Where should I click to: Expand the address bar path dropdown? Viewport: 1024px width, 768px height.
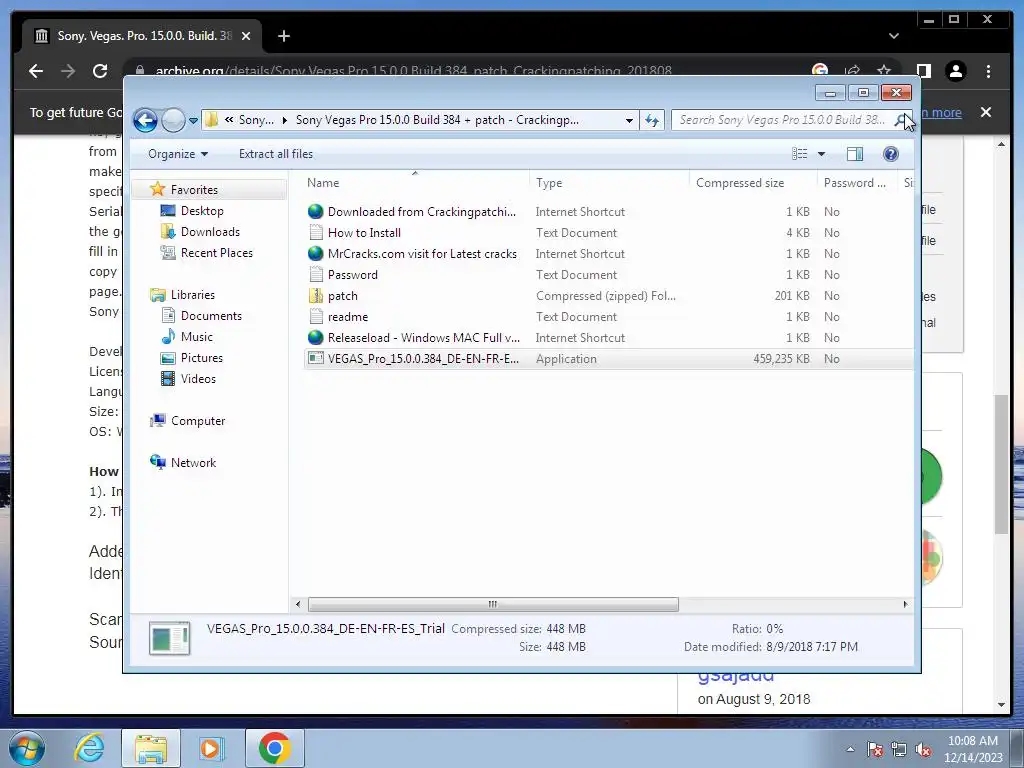click(629, 120)
